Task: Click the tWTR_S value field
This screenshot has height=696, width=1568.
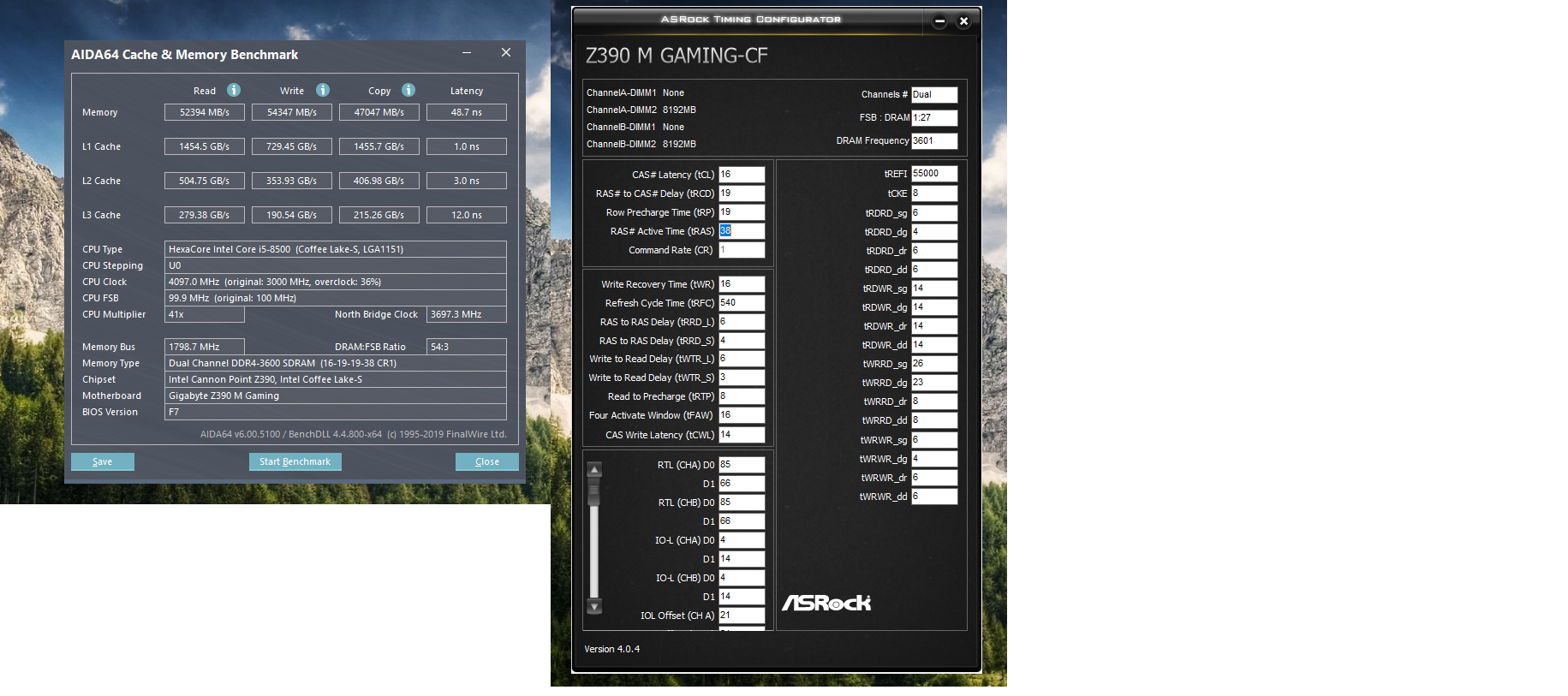Action: point(742,378)
